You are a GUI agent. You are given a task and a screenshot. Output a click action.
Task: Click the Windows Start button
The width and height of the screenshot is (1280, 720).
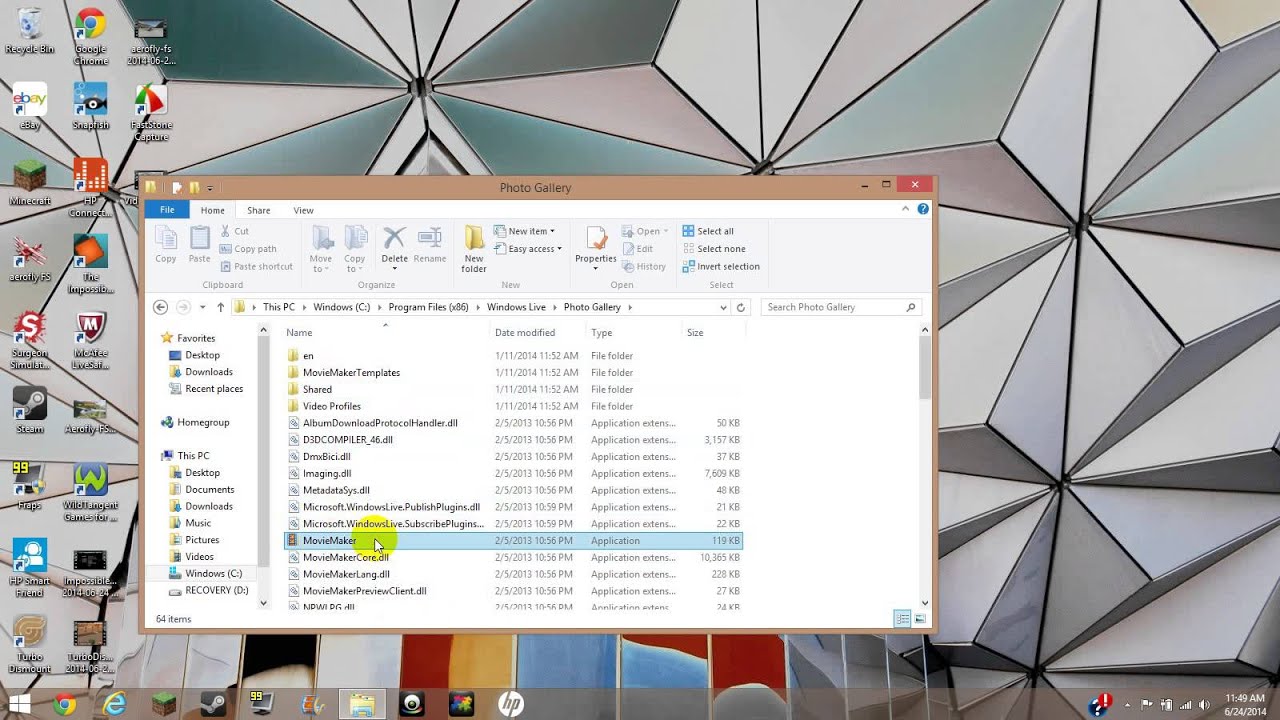point(19,705)
